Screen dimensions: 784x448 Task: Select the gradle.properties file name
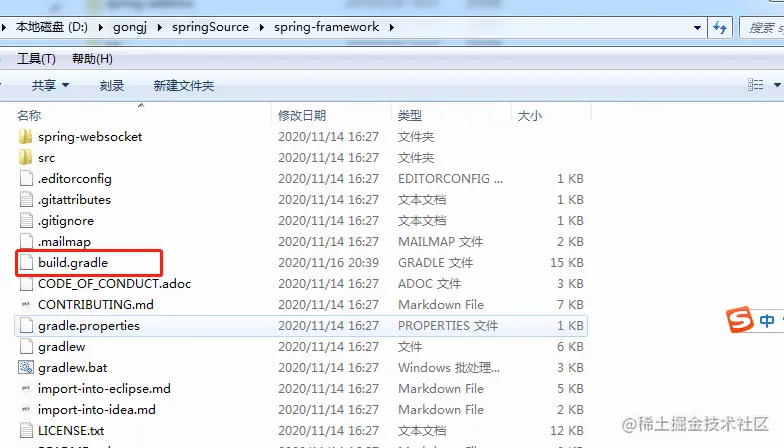pos(89,326)
